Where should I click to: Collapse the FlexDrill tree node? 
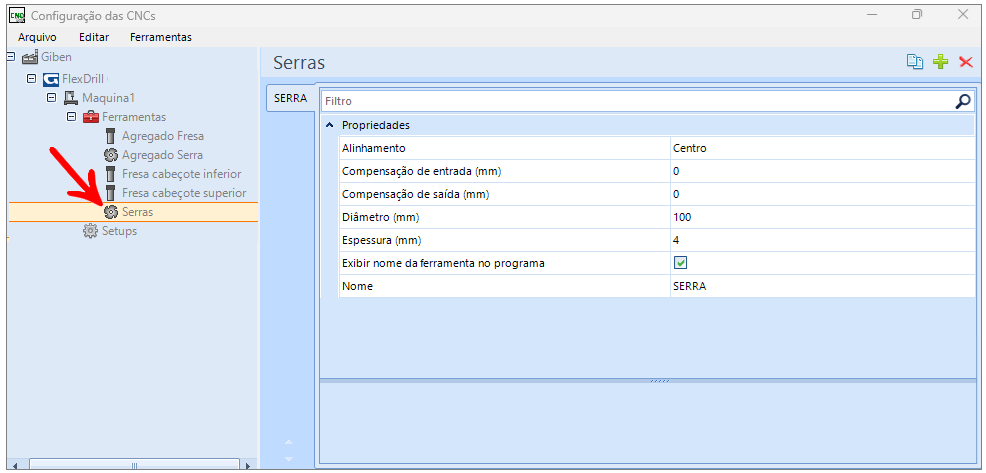pos(32,78)
